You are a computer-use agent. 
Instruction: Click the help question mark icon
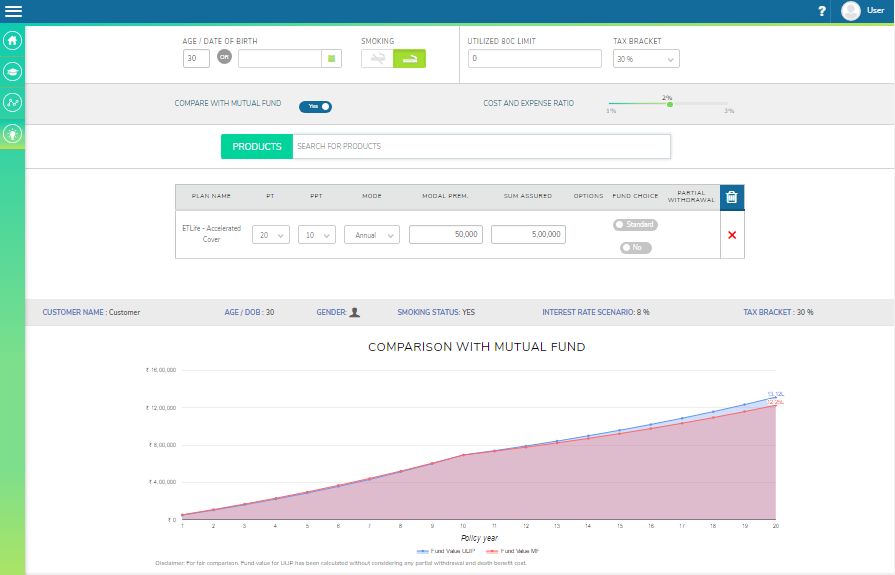(x=822, y=11)
